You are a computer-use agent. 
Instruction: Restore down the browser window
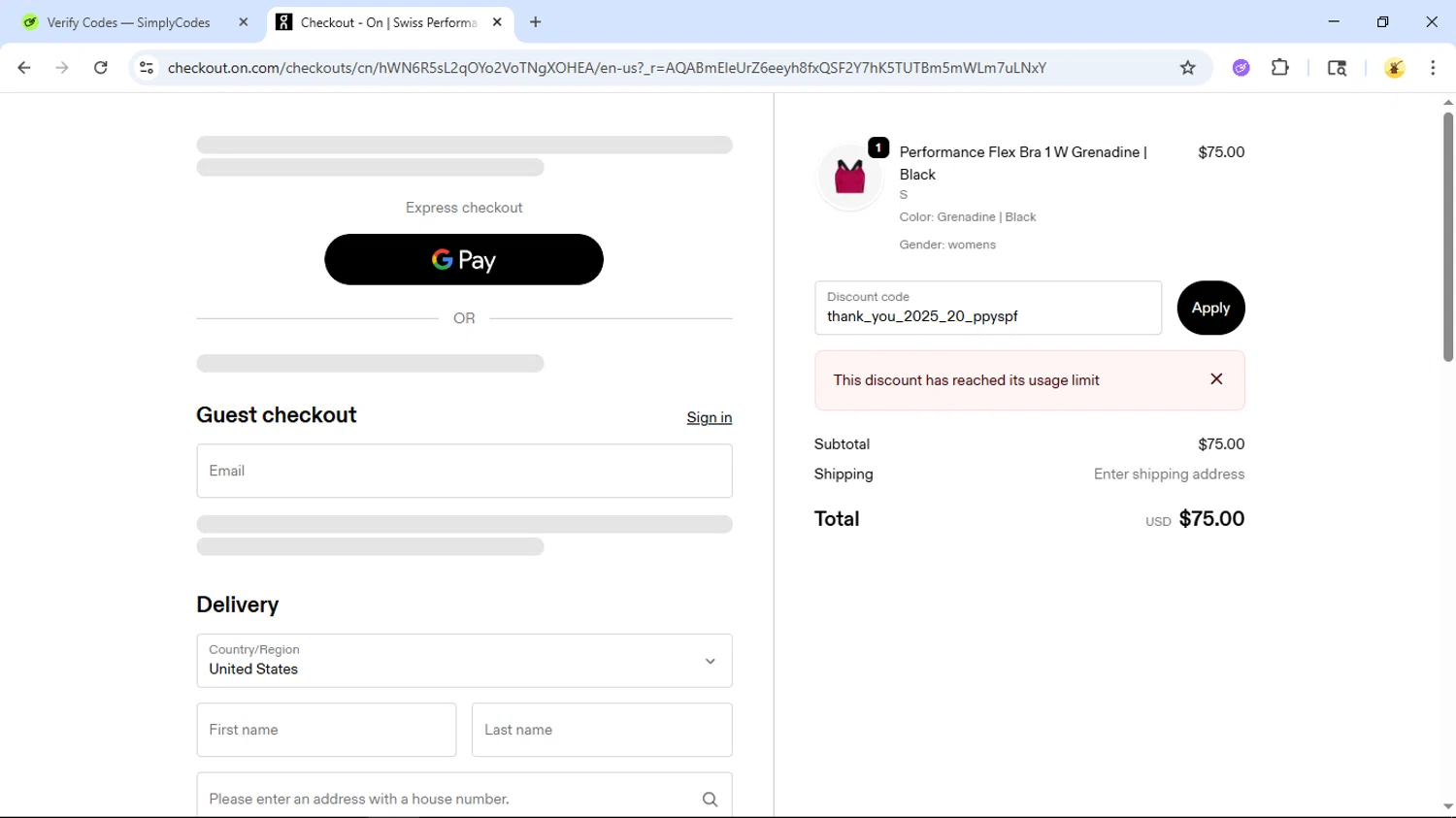tap(1382, 21)
